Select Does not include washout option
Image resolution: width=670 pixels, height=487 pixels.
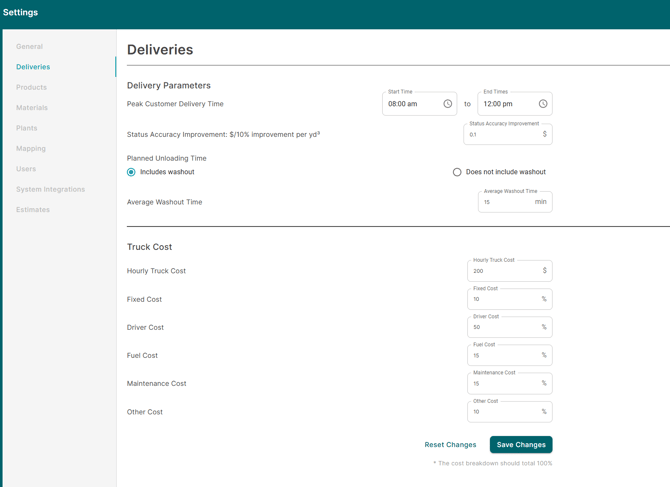457,172
